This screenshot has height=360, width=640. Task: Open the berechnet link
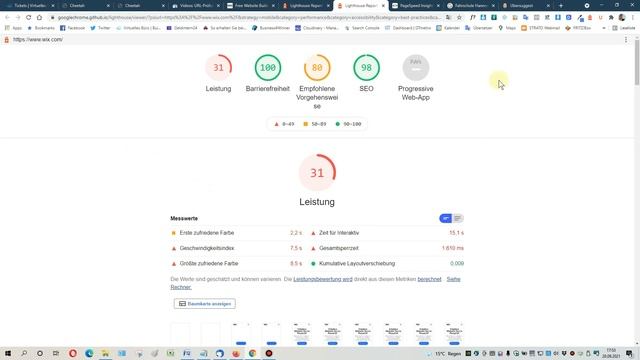[429, 279]
